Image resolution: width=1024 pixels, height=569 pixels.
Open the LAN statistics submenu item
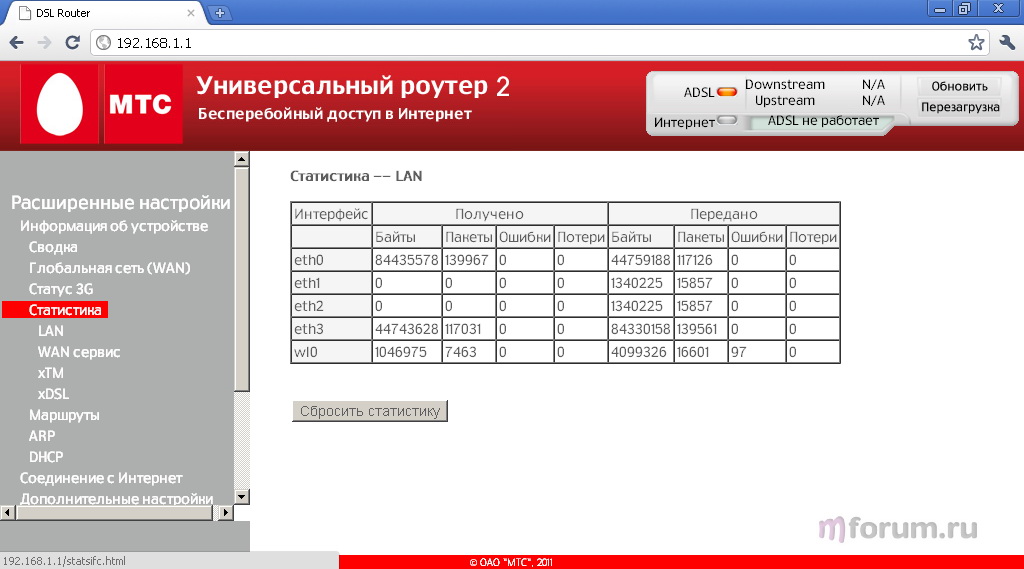point(50,331)
